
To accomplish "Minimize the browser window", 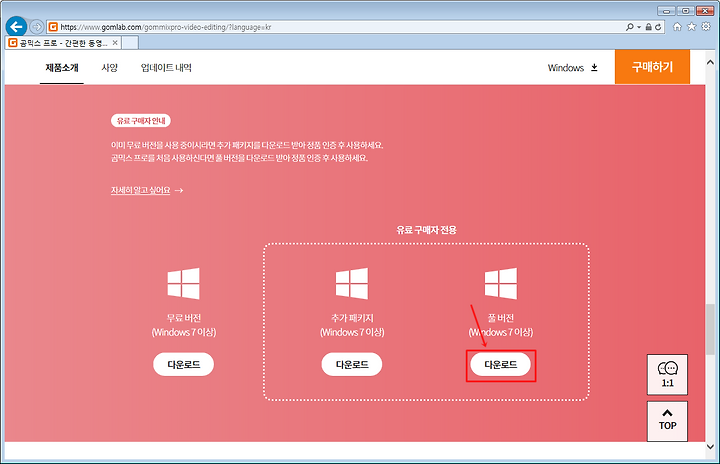I will coord(666,11).
